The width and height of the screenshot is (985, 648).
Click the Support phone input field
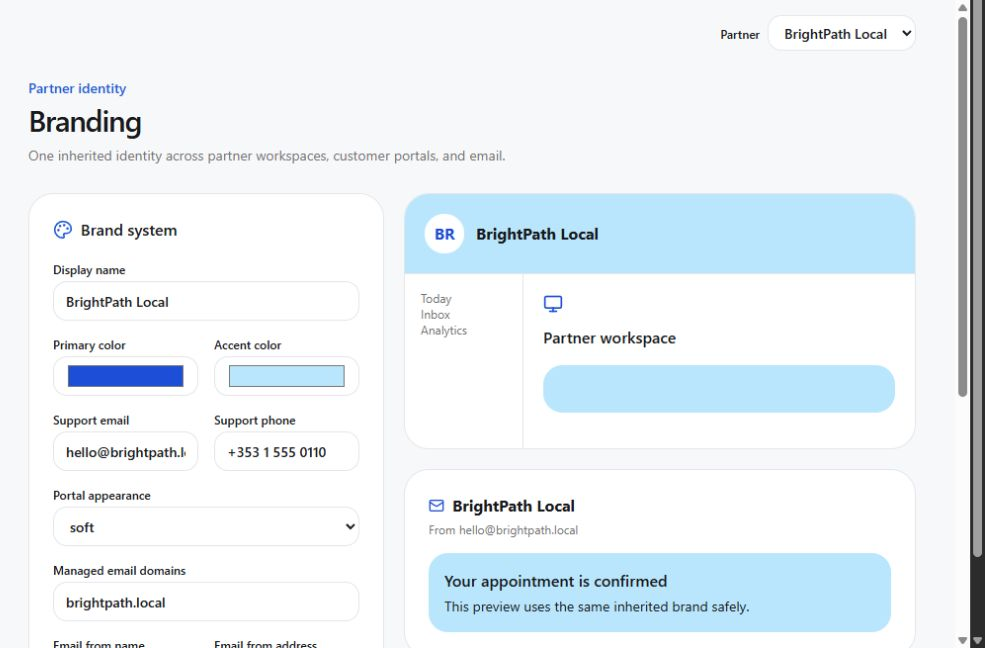click(286, 451)
